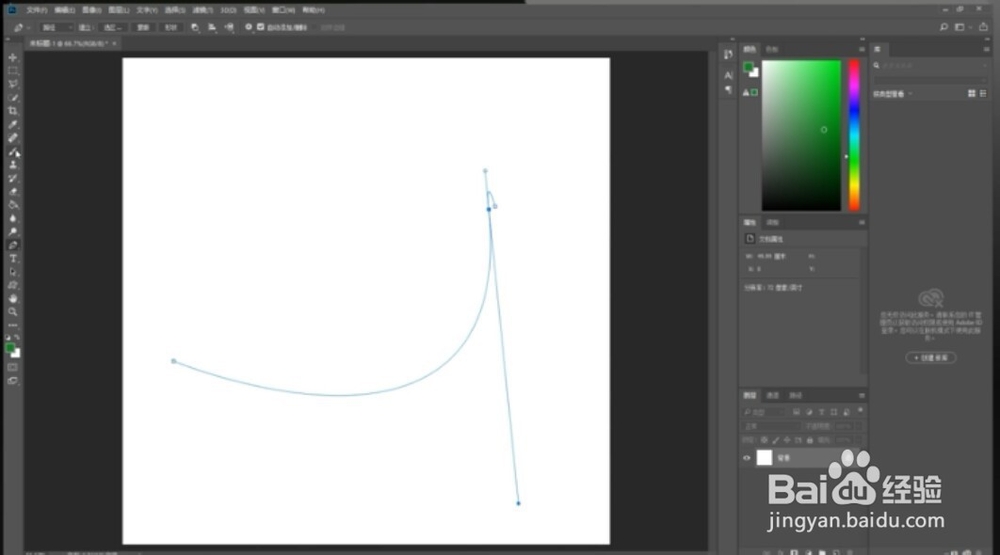The width and height of the screenshot is (1000, 555).
Task: Click the share icon at top right
Action: (983, 27)
